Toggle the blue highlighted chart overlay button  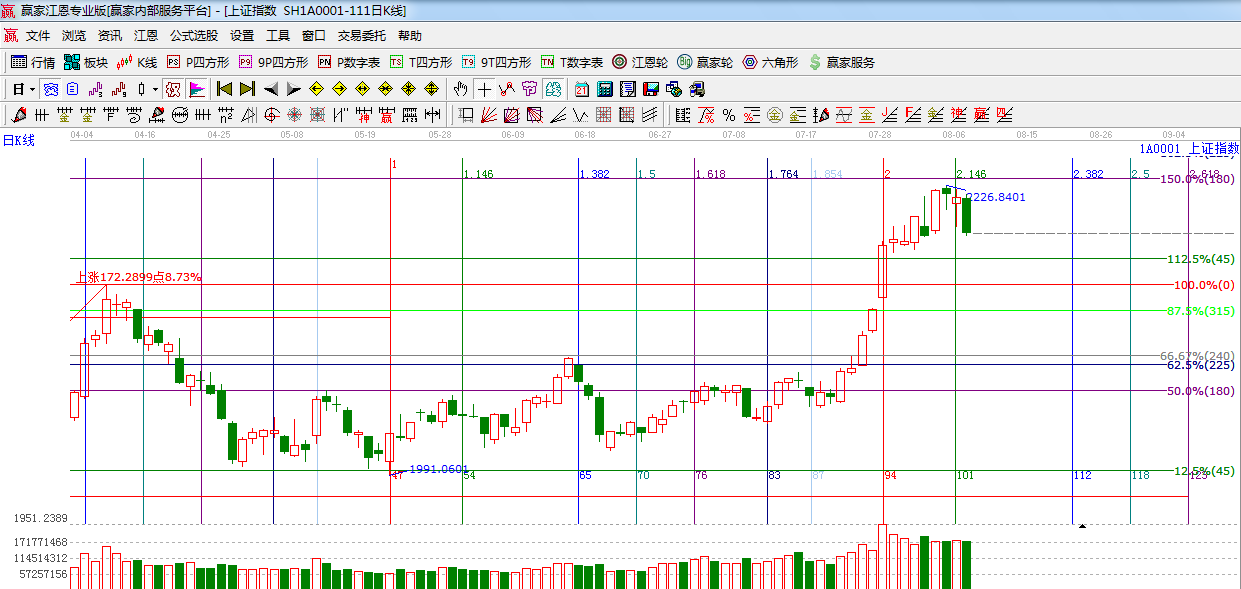click(x=50, y=89)
